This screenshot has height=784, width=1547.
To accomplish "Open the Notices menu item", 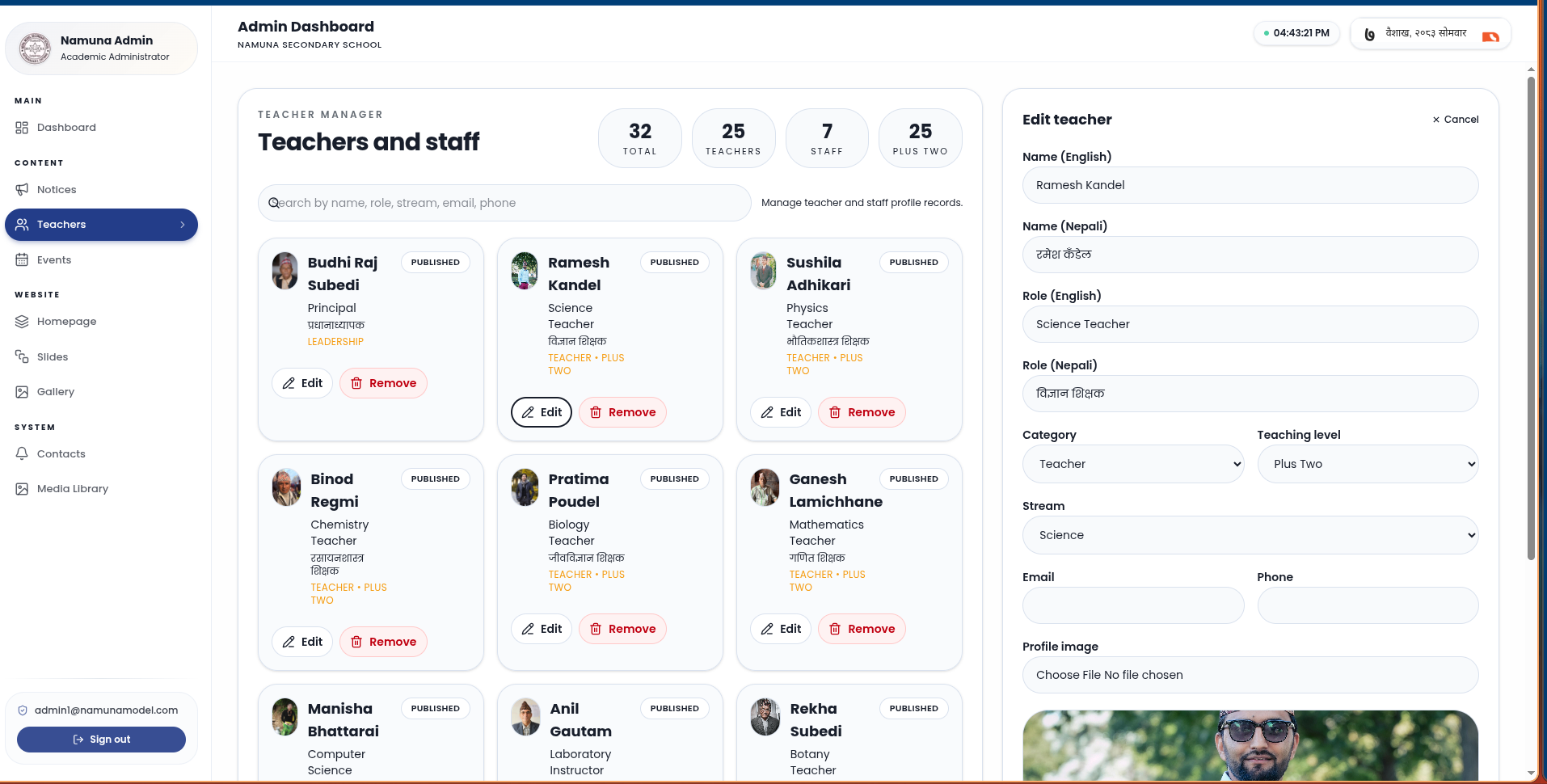I will [x=57, y=190].
